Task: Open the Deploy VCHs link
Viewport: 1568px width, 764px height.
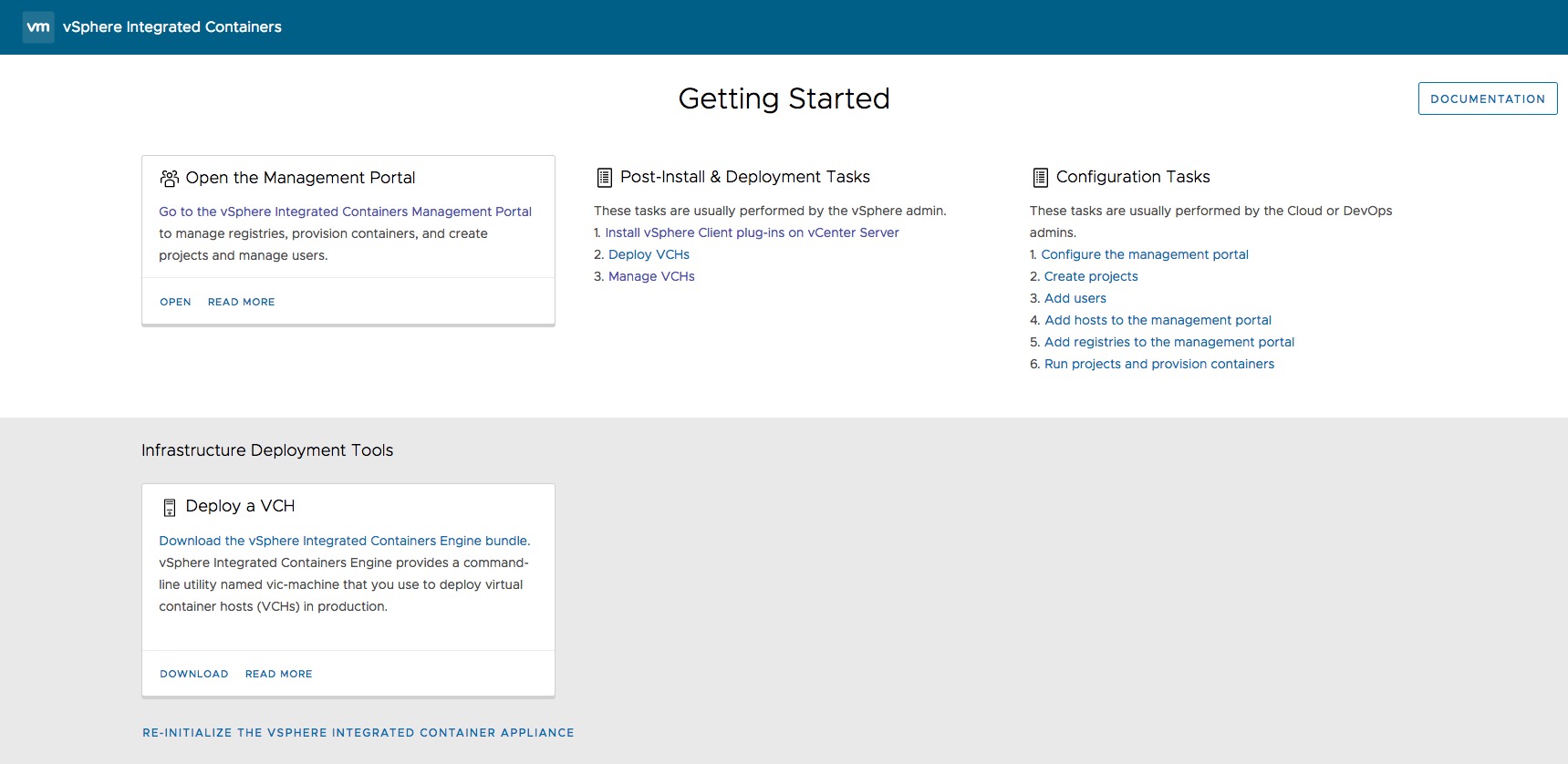Action: pyautogui.click(x=649, y=254)
